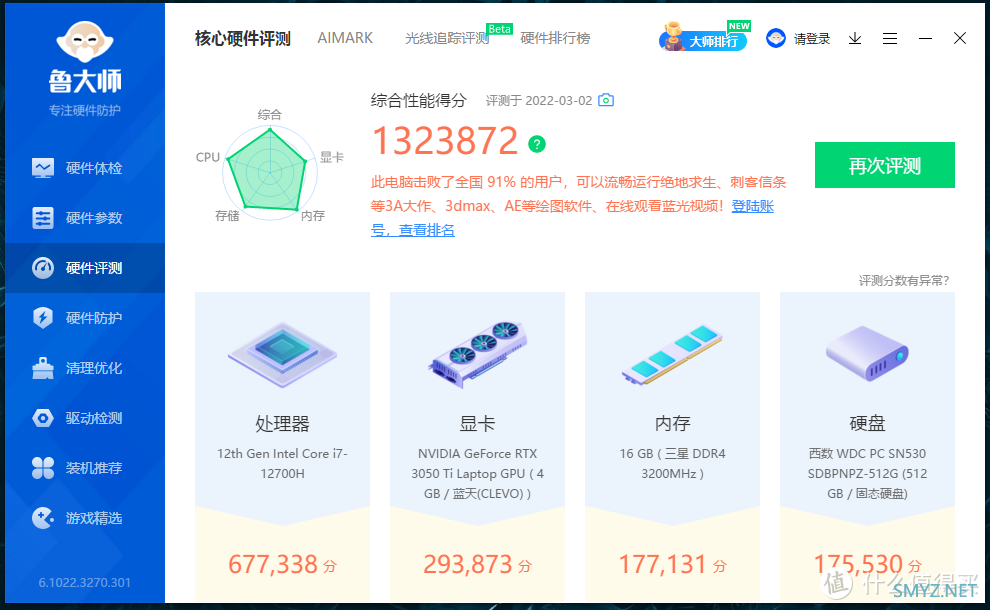Click the graphics card illustration
The width and height of the screenshot is (990, 610).
[x=477, y=354]
